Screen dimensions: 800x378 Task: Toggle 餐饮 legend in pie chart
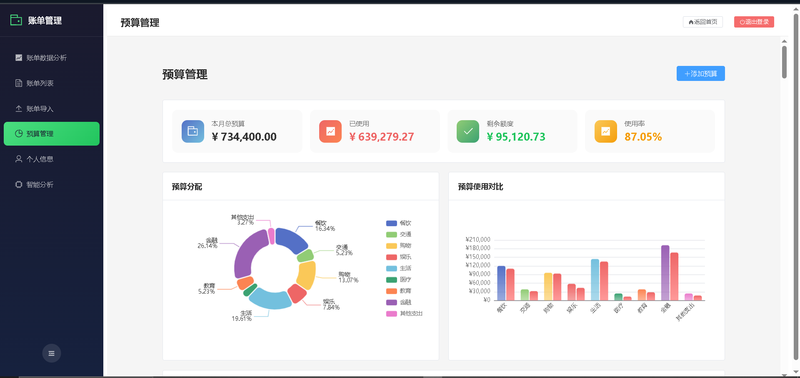(399, 223)
